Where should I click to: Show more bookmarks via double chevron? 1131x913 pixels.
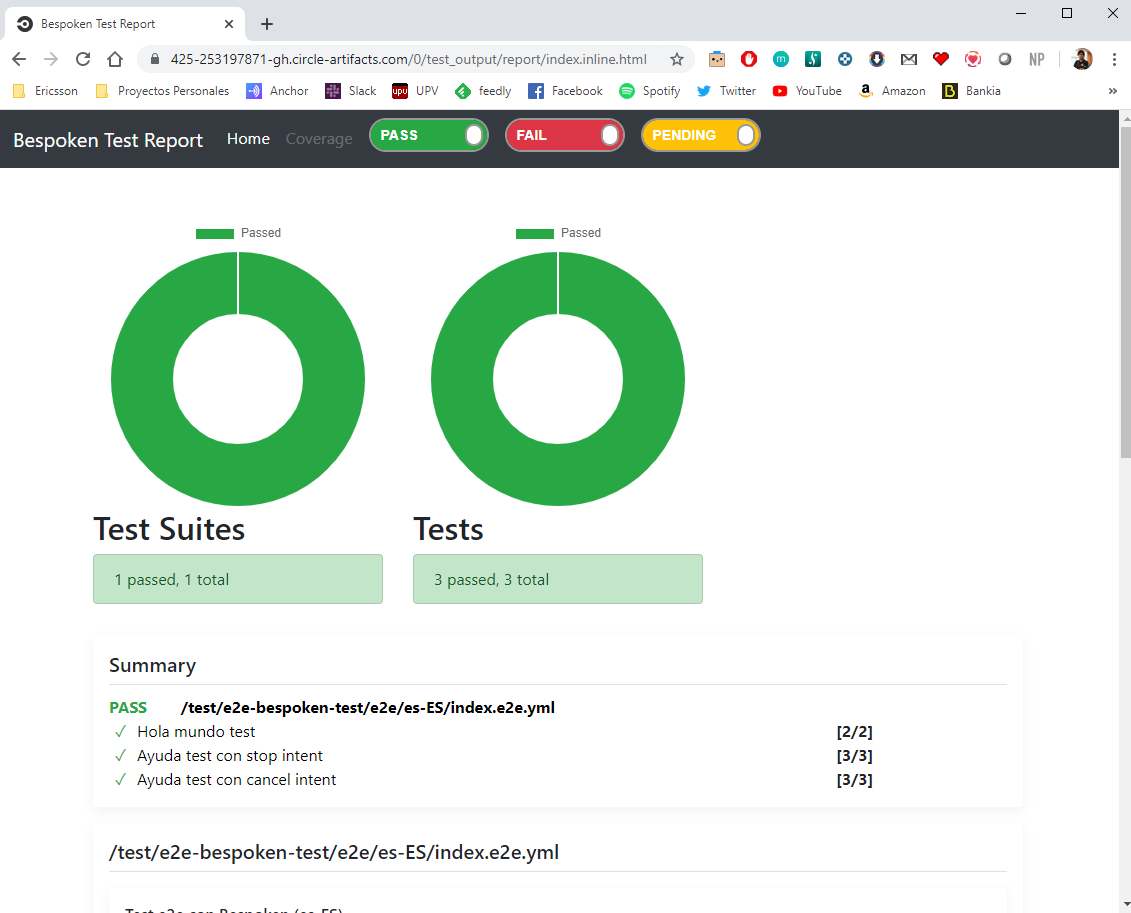pyautogui.click(x=1112, y=91)
